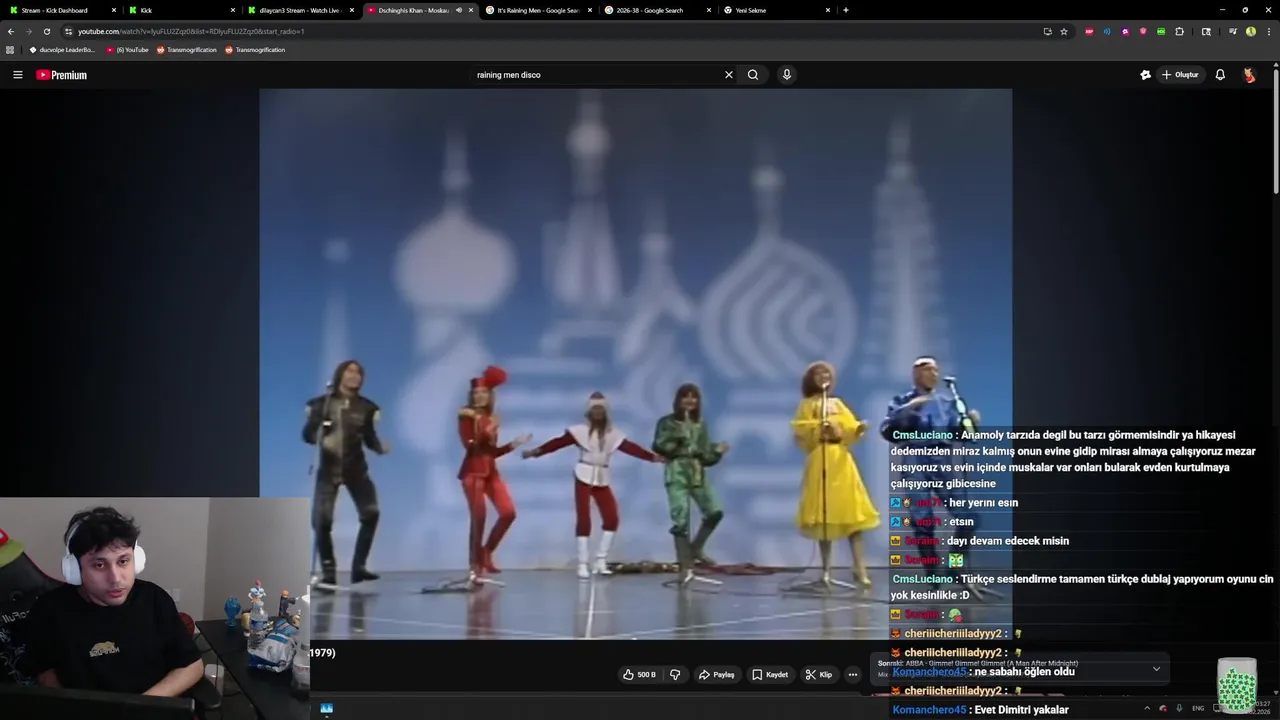Switch to dilaycan3 Stream tab
The height and width of the screenshot is (720, 1280).
pos(300,10)
